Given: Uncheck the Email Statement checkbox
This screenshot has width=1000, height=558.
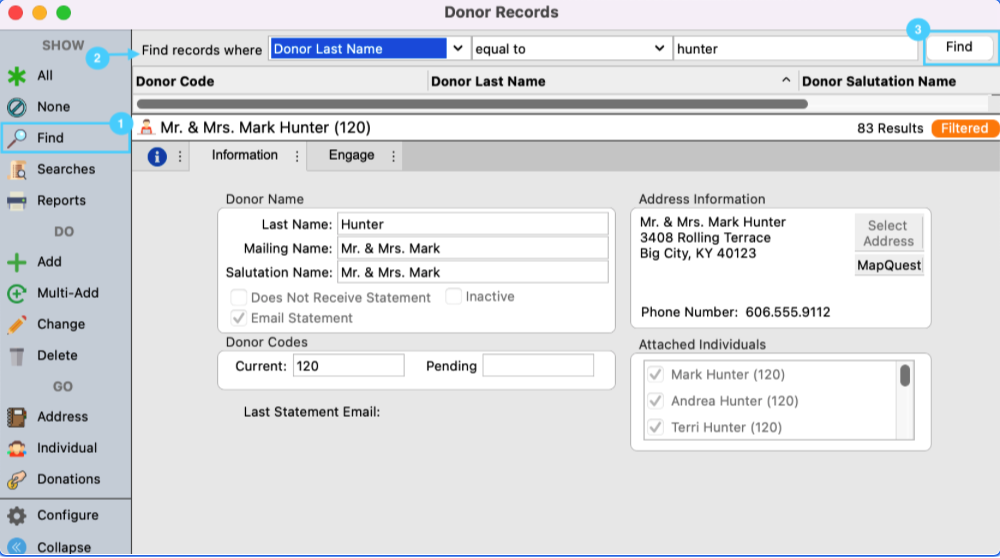Looking at the screenshot, I should [239, 318].
